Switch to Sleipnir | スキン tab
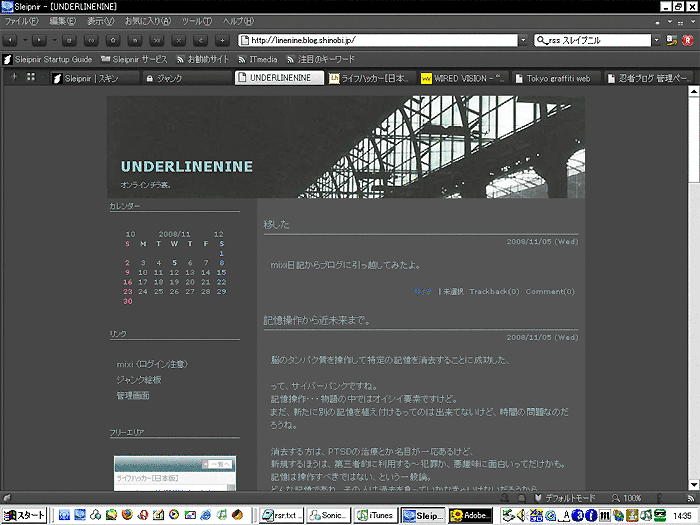 (x=96, y=78)
